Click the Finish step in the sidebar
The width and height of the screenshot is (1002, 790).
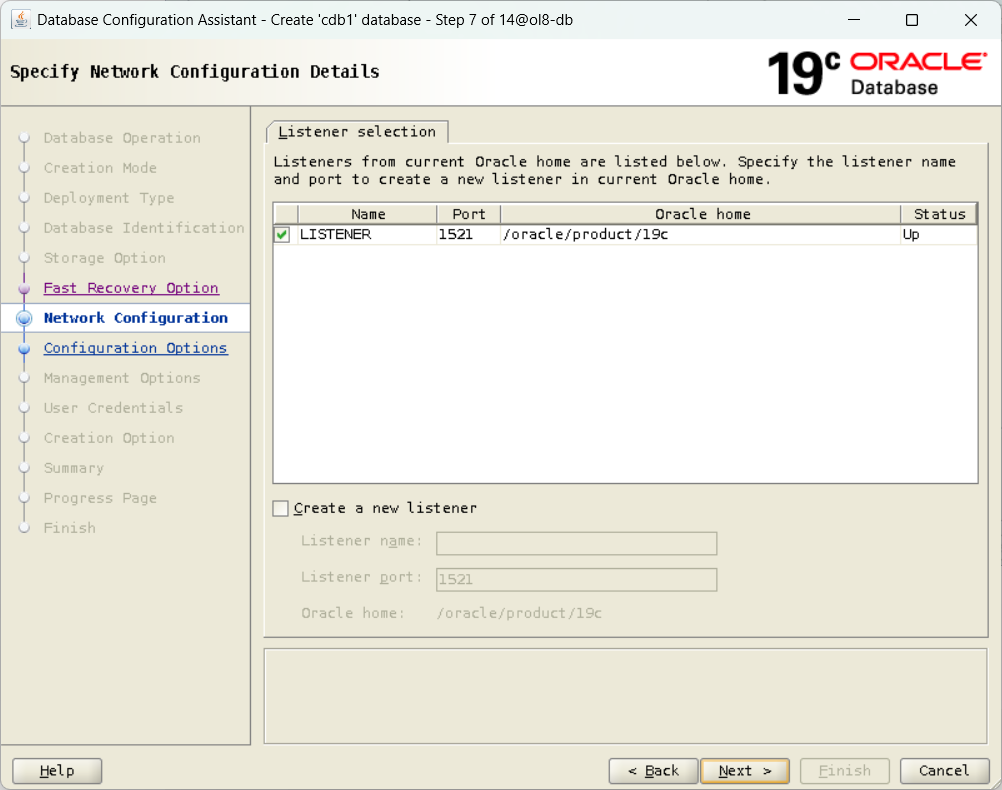[70, 529]
